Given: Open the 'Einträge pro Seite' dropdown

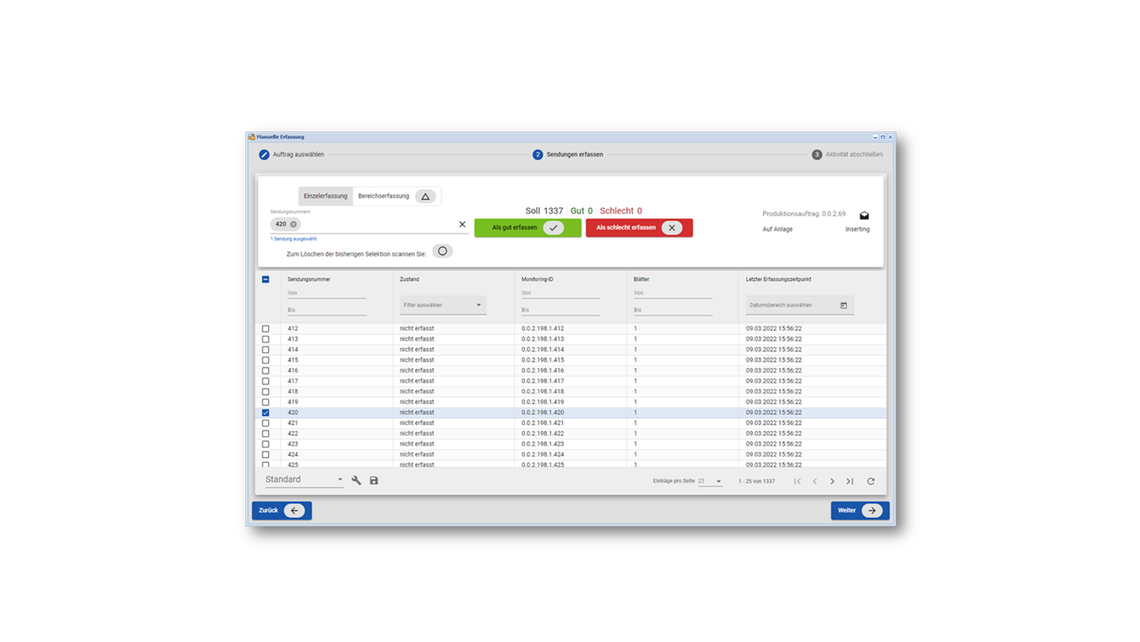Looking at the screenshot, I should [x=710, y=482].
